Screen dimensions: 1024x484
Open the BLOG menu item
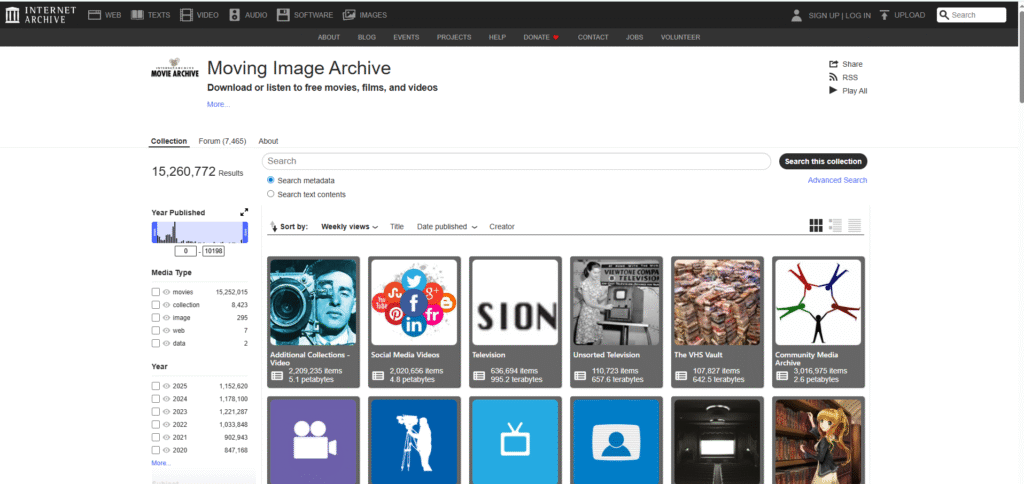pyautogui.click(x=367, y=37)
